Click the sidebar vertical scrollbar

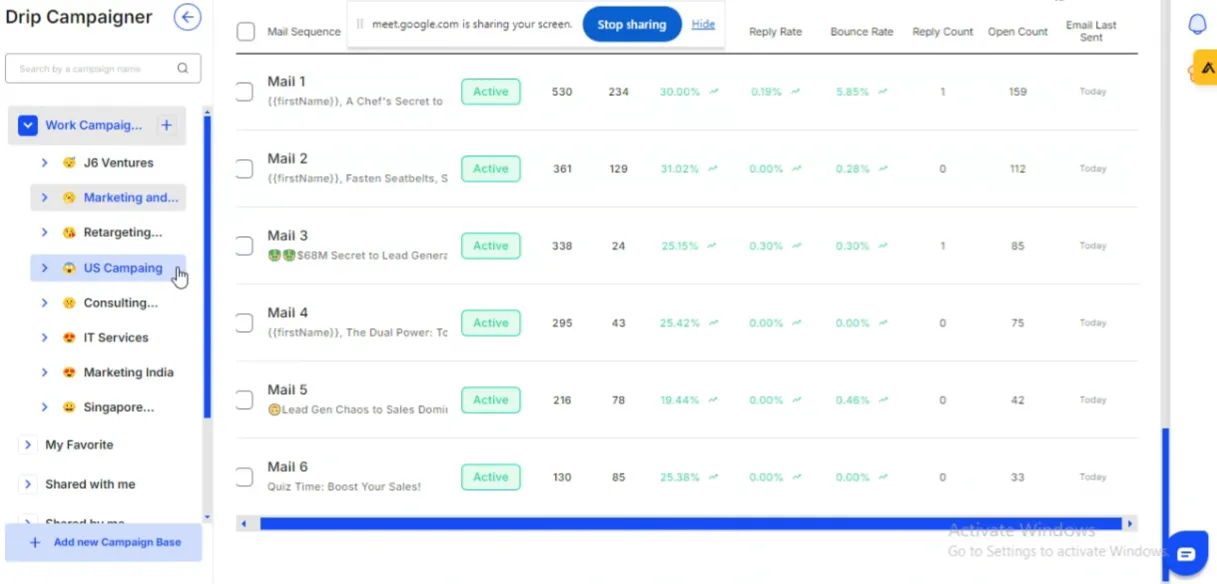(x=207, y=266)
